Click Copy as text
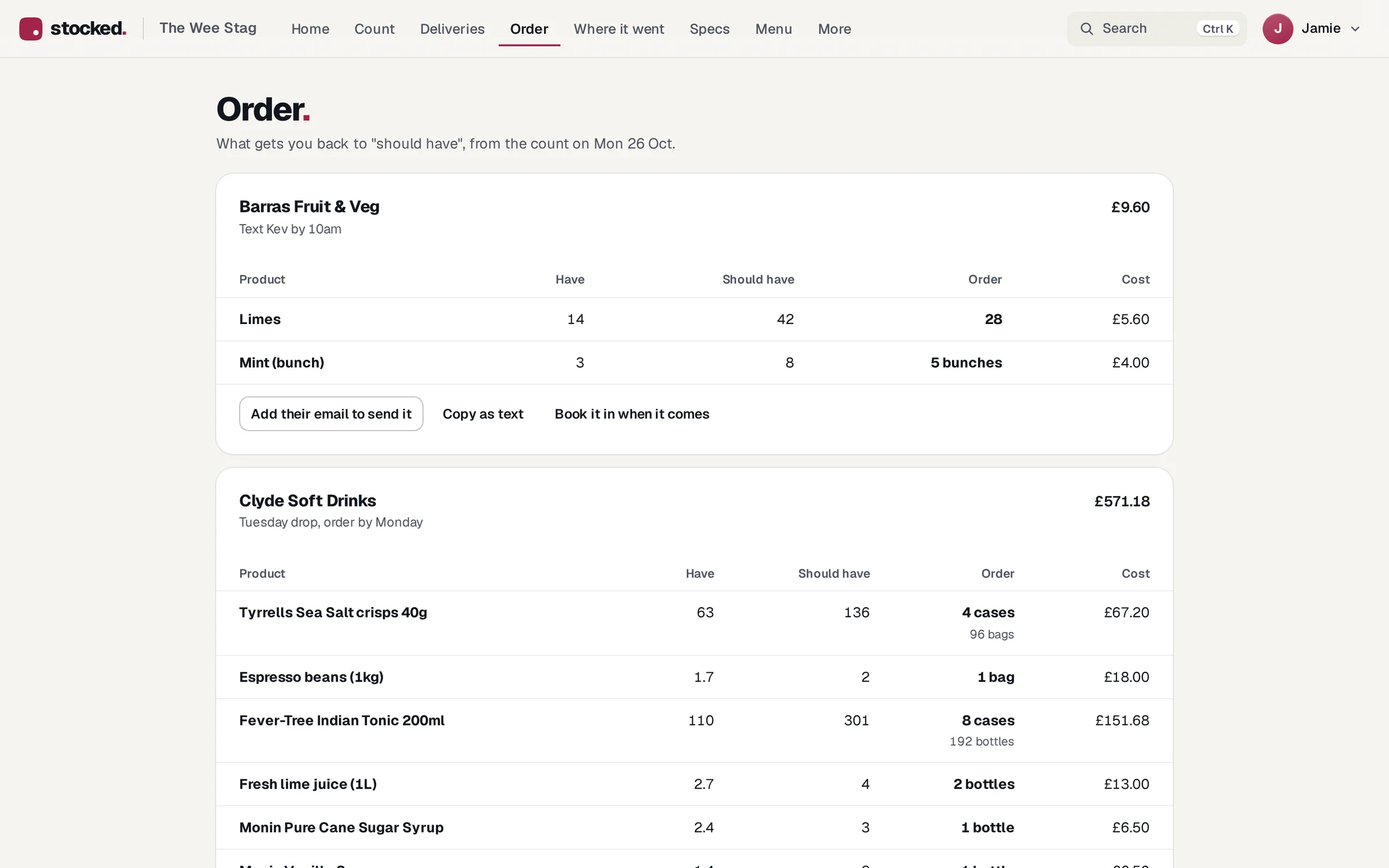1389x868 pixels. [x=483, y=414]
